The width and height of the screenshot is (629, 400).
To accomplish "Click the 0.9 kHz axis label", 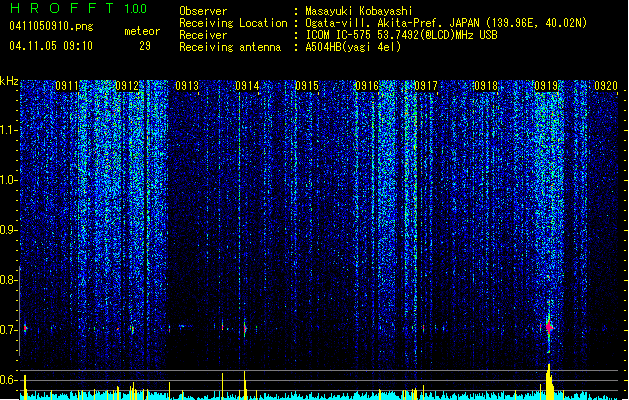I will pos(8,230).
